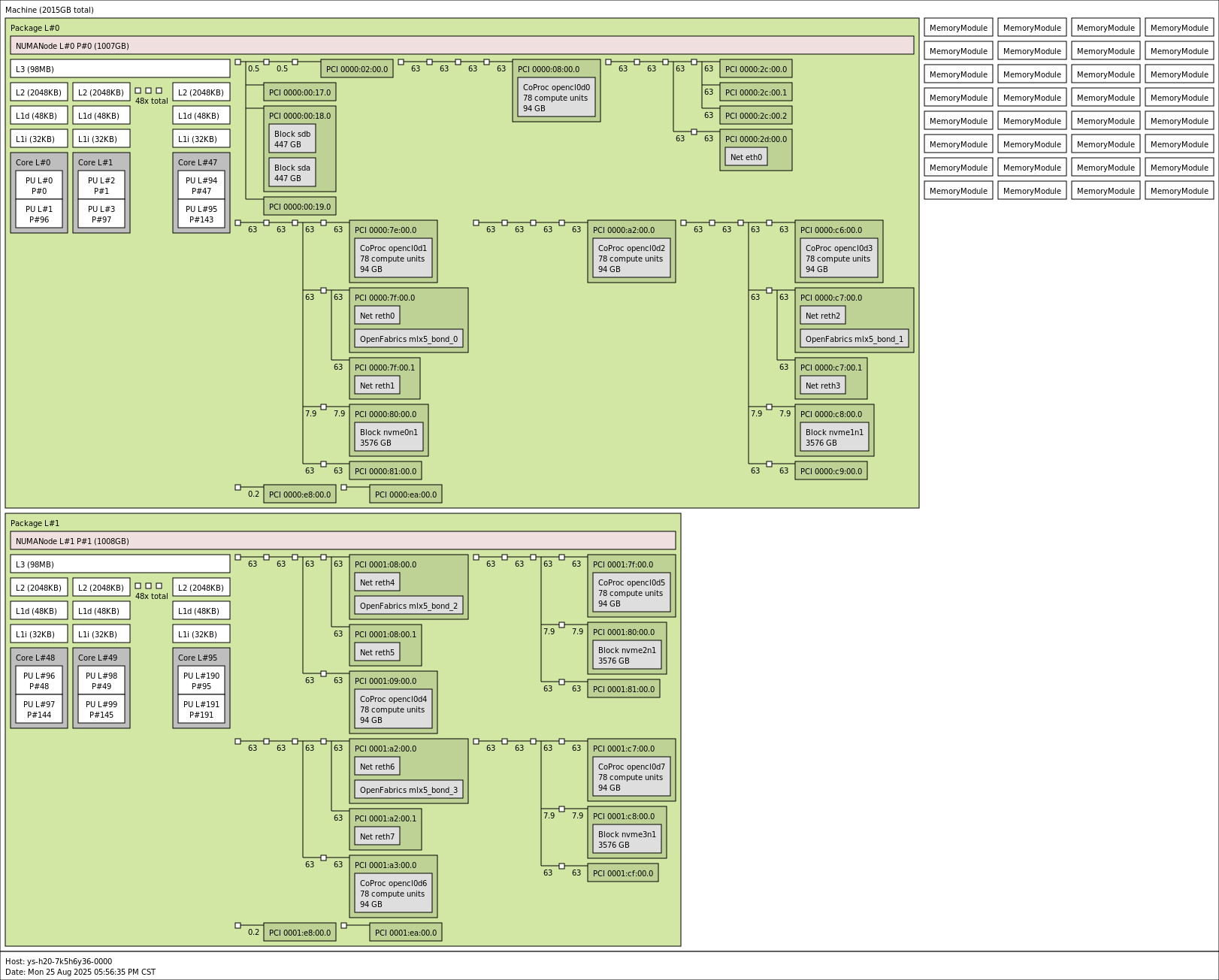1219x980 pixels.
Task: Select the OpenFabrics mlx5_bond_3 box
Action: (x=408, y=790)
